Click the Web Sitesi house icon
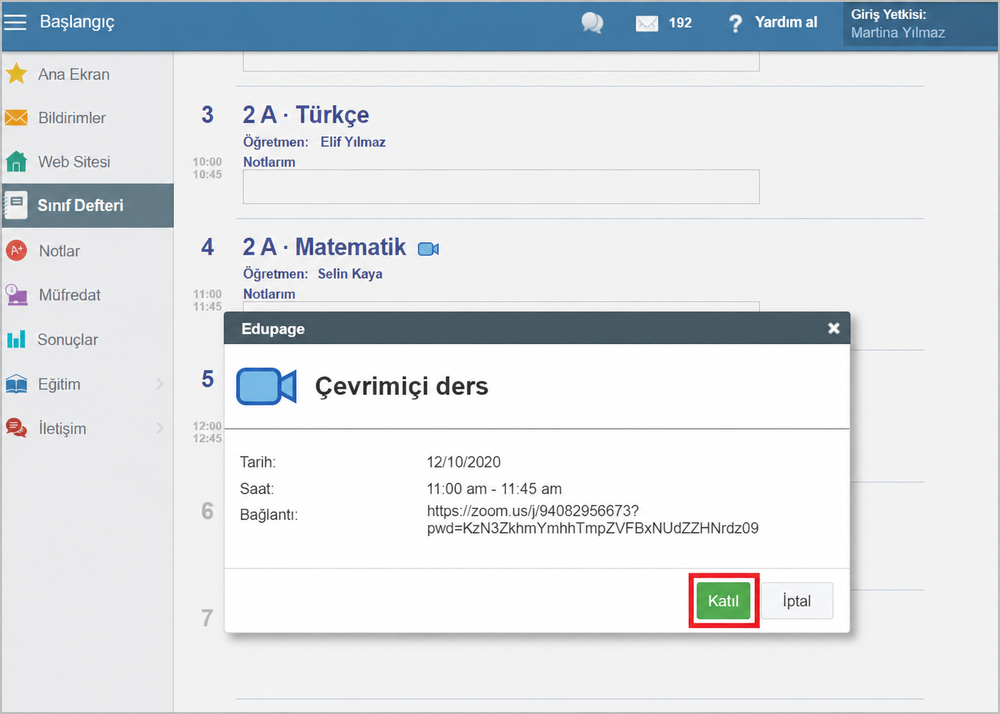The image size is (1000, 714). [x=17, y=161]
